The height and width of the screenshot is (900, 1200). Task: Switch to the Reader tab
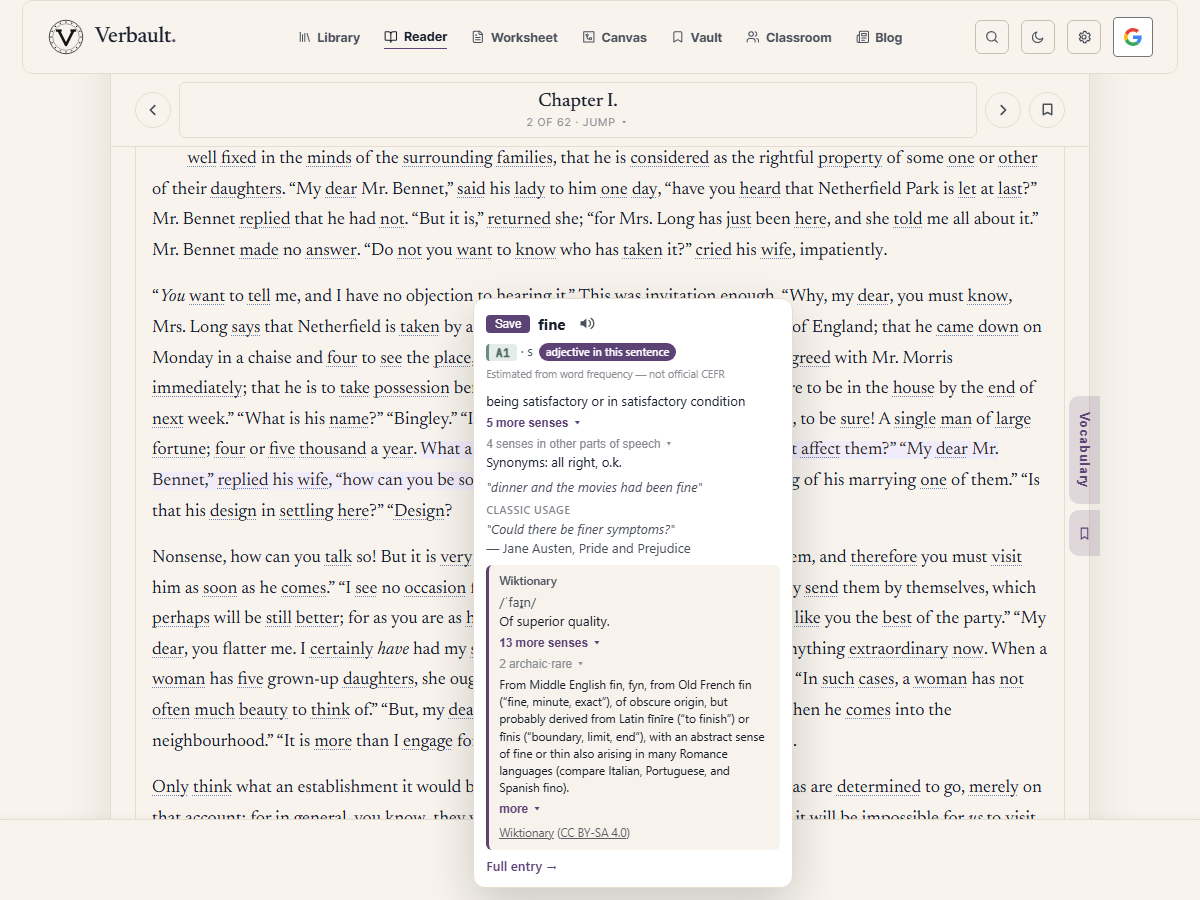tap(416, 37)
